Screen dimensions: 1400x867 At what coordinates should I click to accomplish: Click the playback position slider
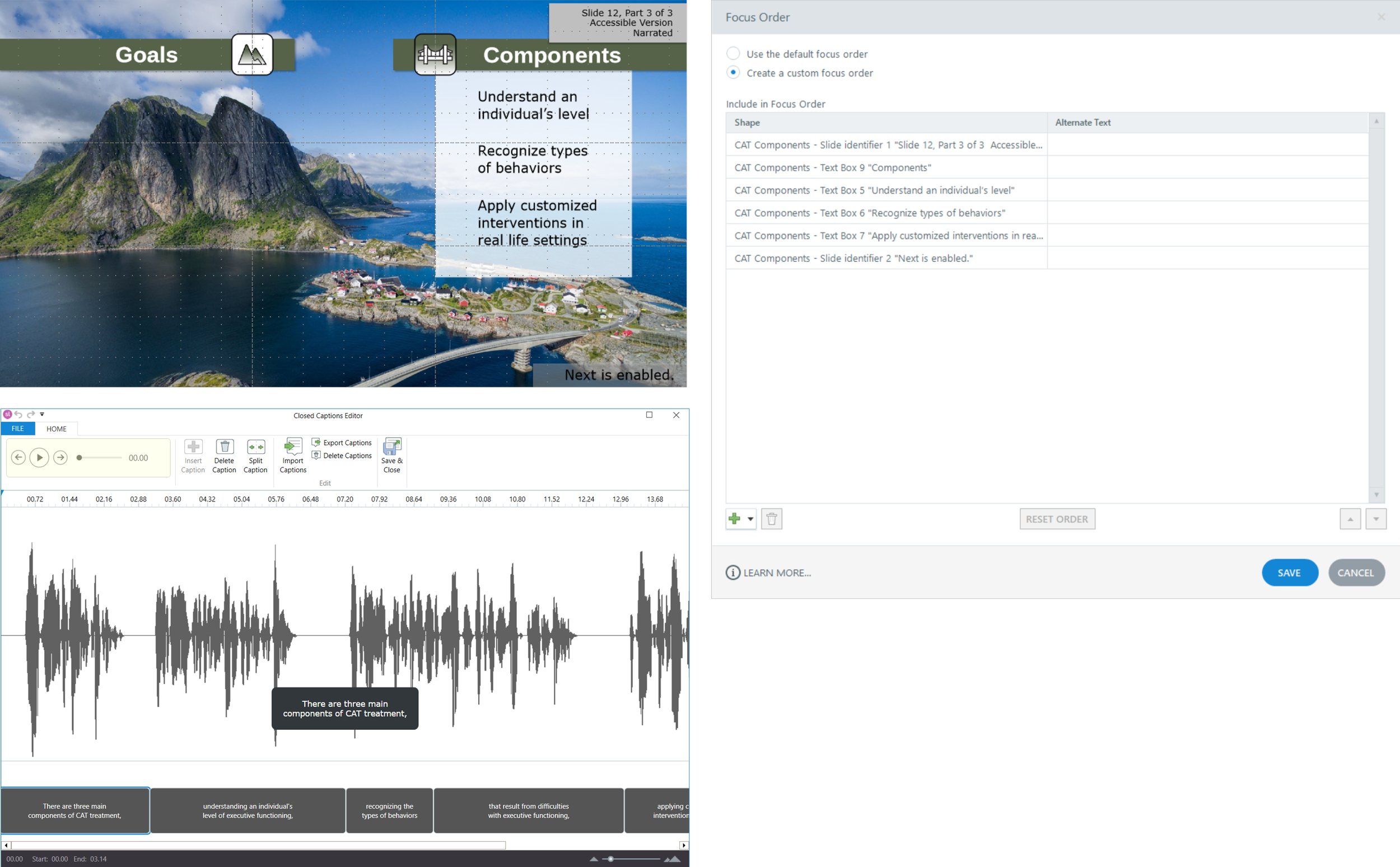pos(100,458)
